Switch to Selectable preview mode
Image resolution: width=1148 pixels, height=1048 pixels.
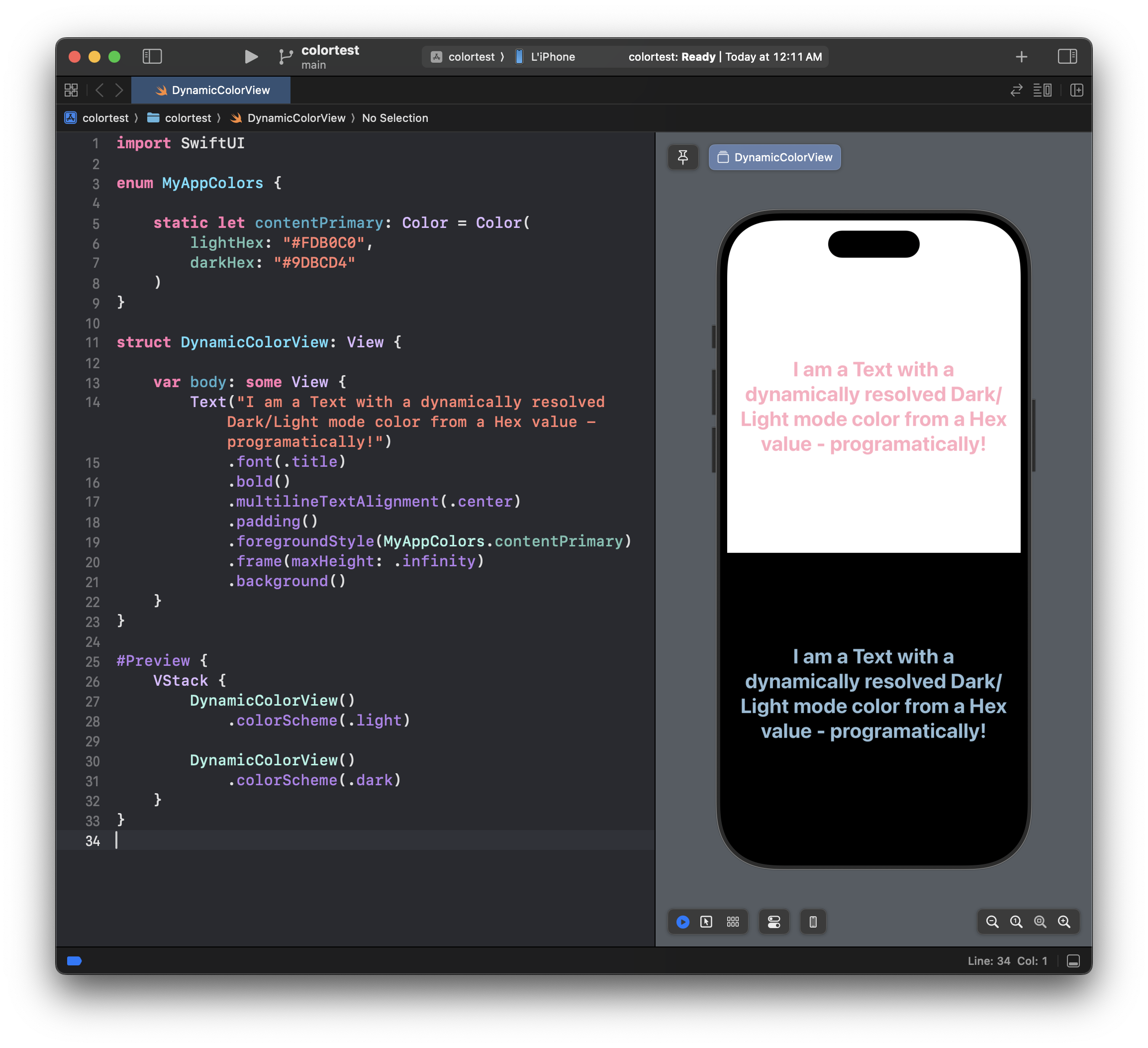tap(706, 922)
